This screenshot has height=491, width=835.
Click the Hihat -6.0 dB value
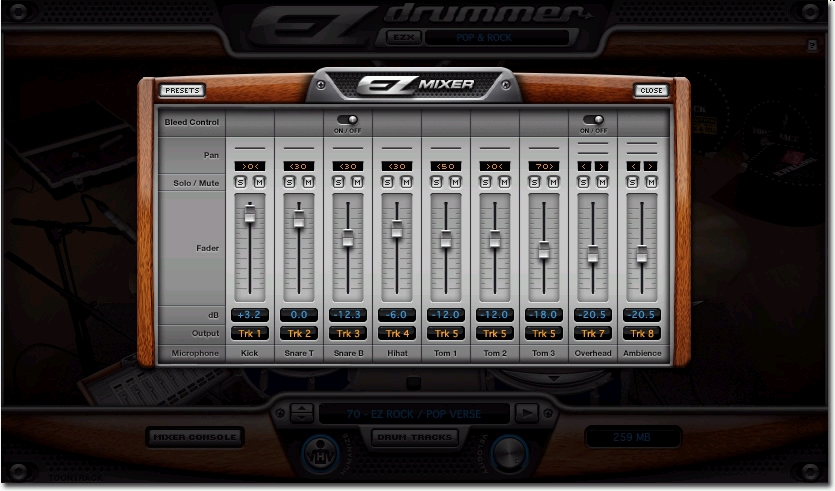(397, 315)
